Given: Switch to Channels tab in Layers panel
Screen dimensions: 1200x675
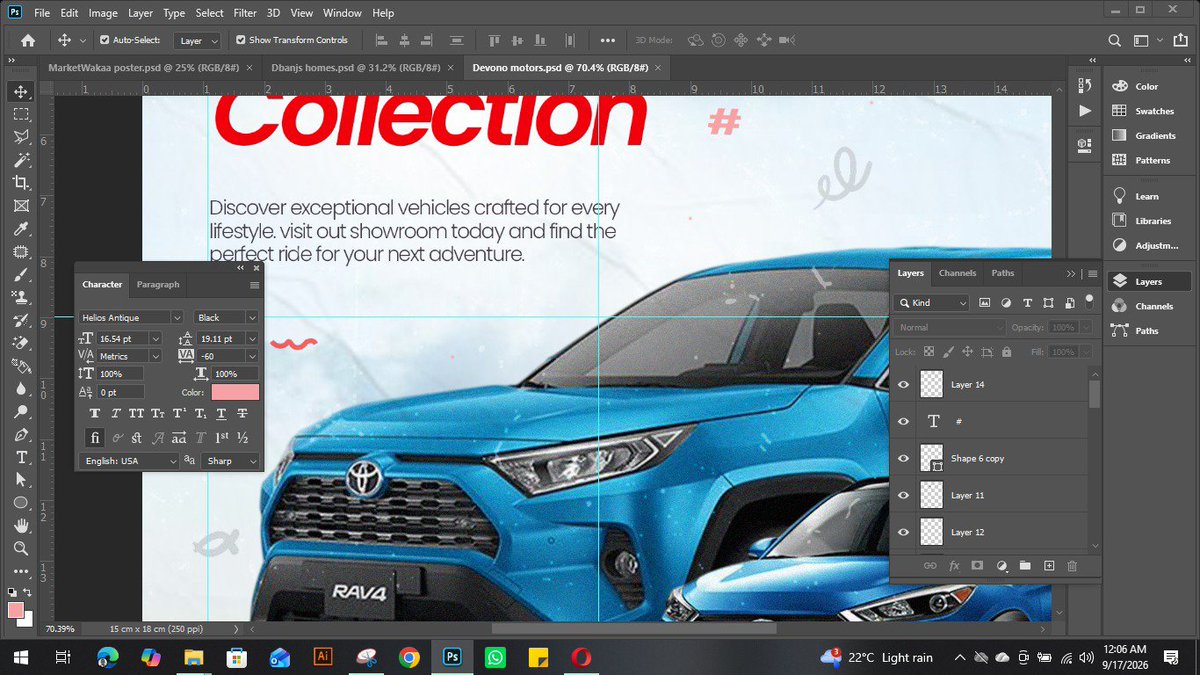Looking at the screenshot, I should [957, 273].
